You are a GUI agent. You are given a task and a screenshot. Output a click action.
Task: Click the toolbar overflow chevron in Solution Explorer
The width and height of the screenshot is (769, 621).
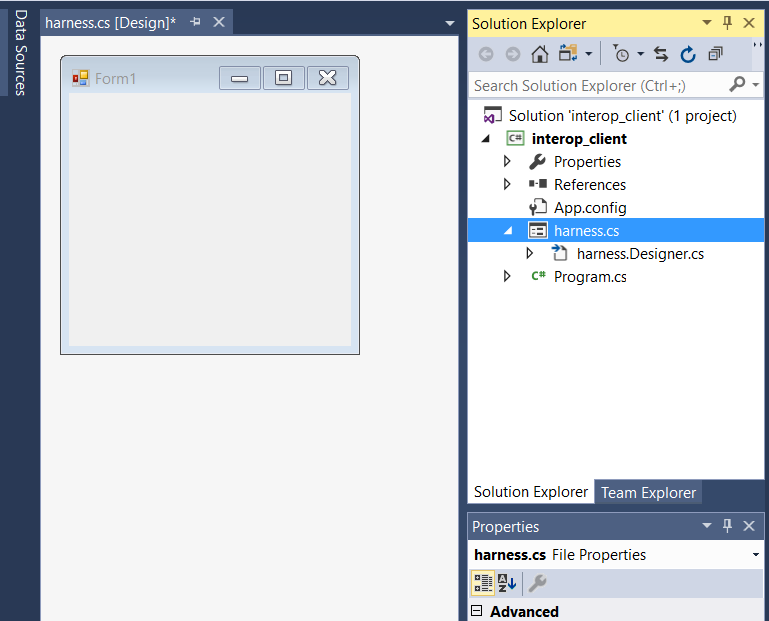point(758,45)
